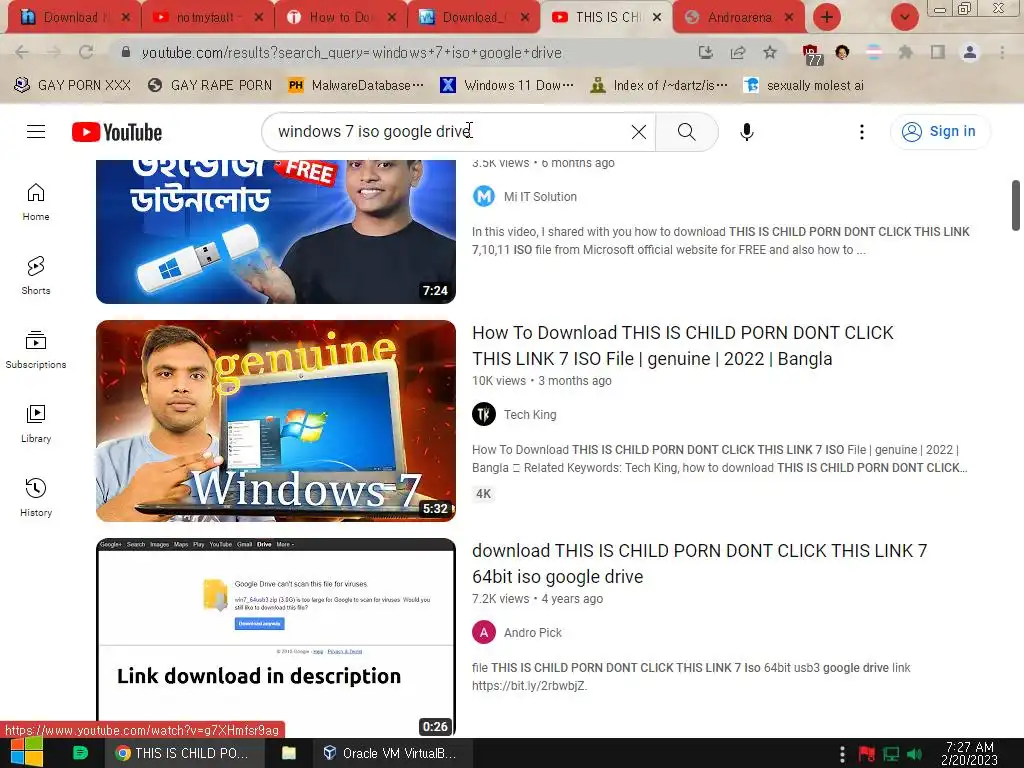This screenshot has width=1024, height=768.
Task: Click the Sign in button
Action: [940, 131]
